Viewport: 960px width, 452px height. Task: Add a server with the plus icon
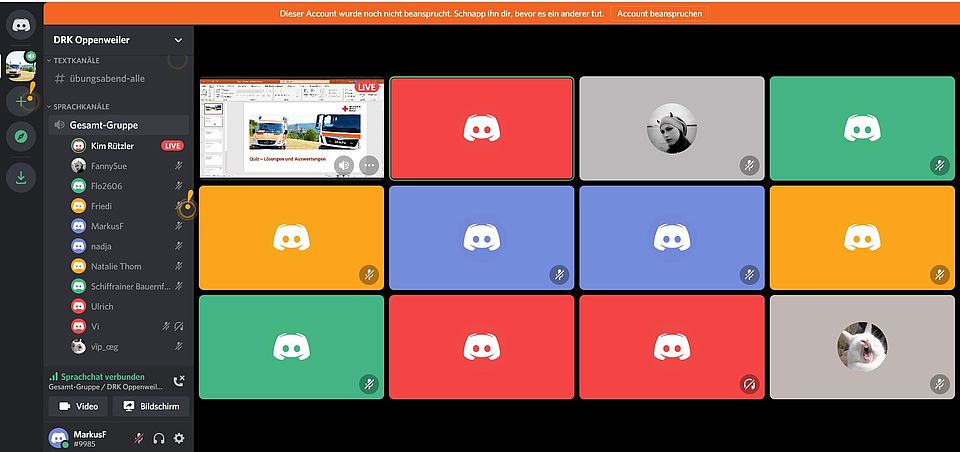point(21,101)
